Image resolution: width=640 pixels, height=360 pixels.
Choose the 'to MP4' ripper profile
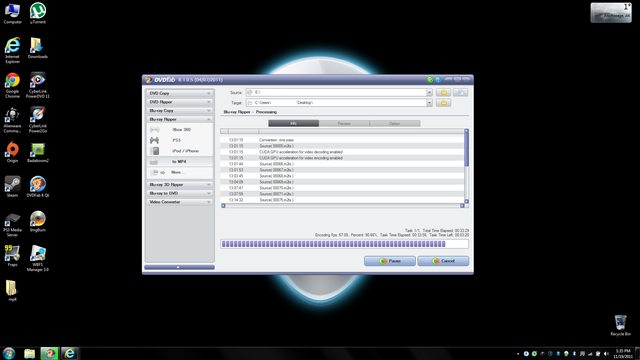click(x=180, y=162)
